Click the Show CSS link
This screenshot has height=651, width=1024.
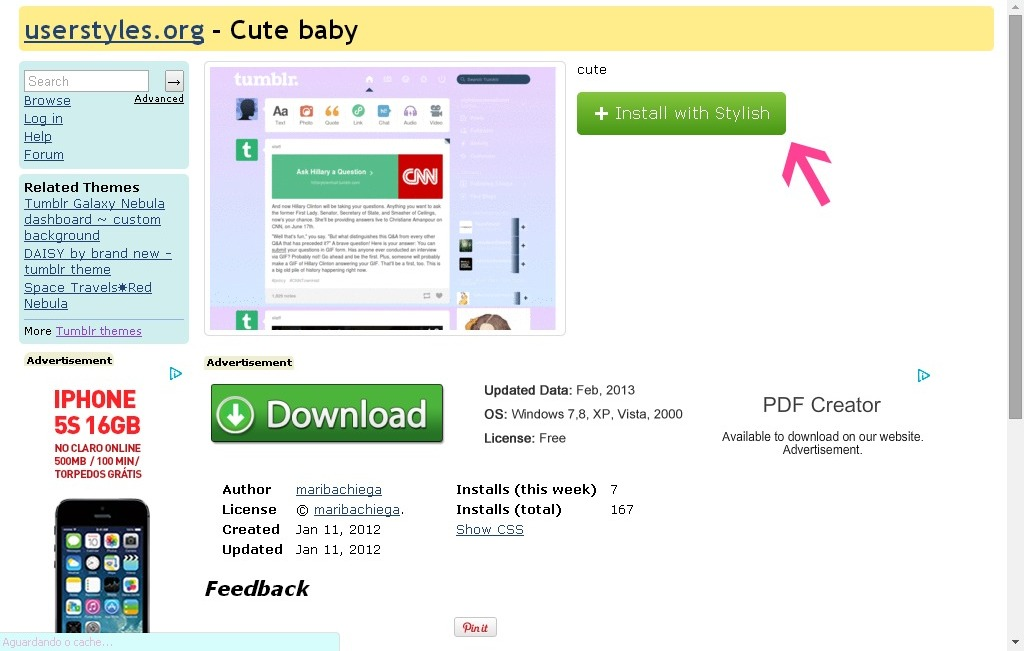490,530
